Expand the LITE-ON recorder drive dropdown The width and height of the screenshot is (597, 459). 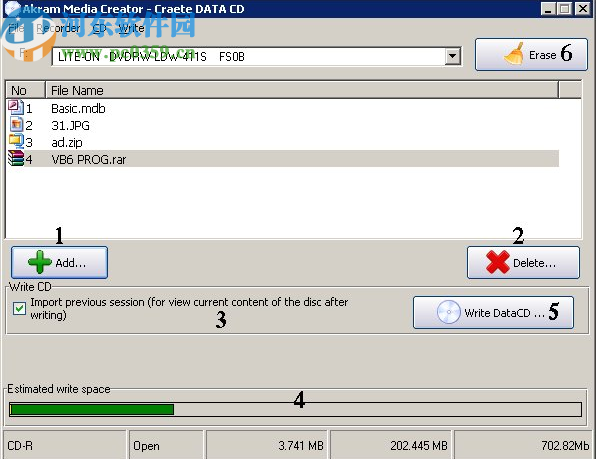pyautogui.click(x=453, y=56)
